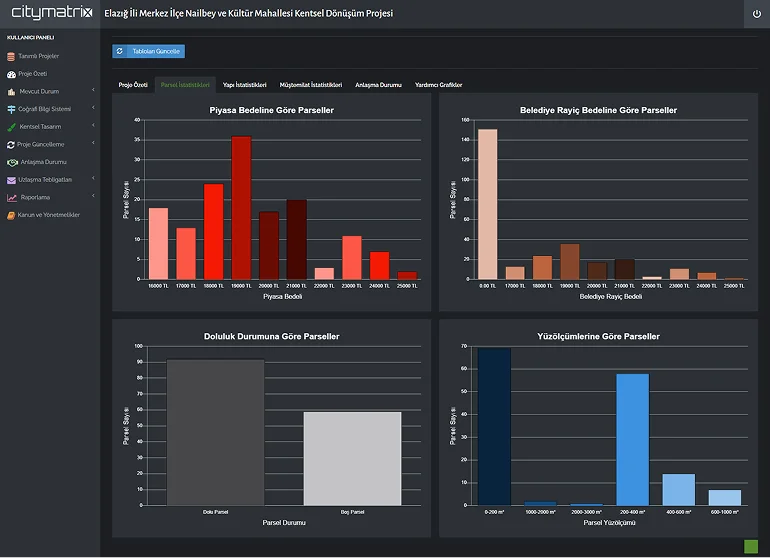Expand the Raporlama menu chevron
This screenshot has width=770, height=558.
93,197
